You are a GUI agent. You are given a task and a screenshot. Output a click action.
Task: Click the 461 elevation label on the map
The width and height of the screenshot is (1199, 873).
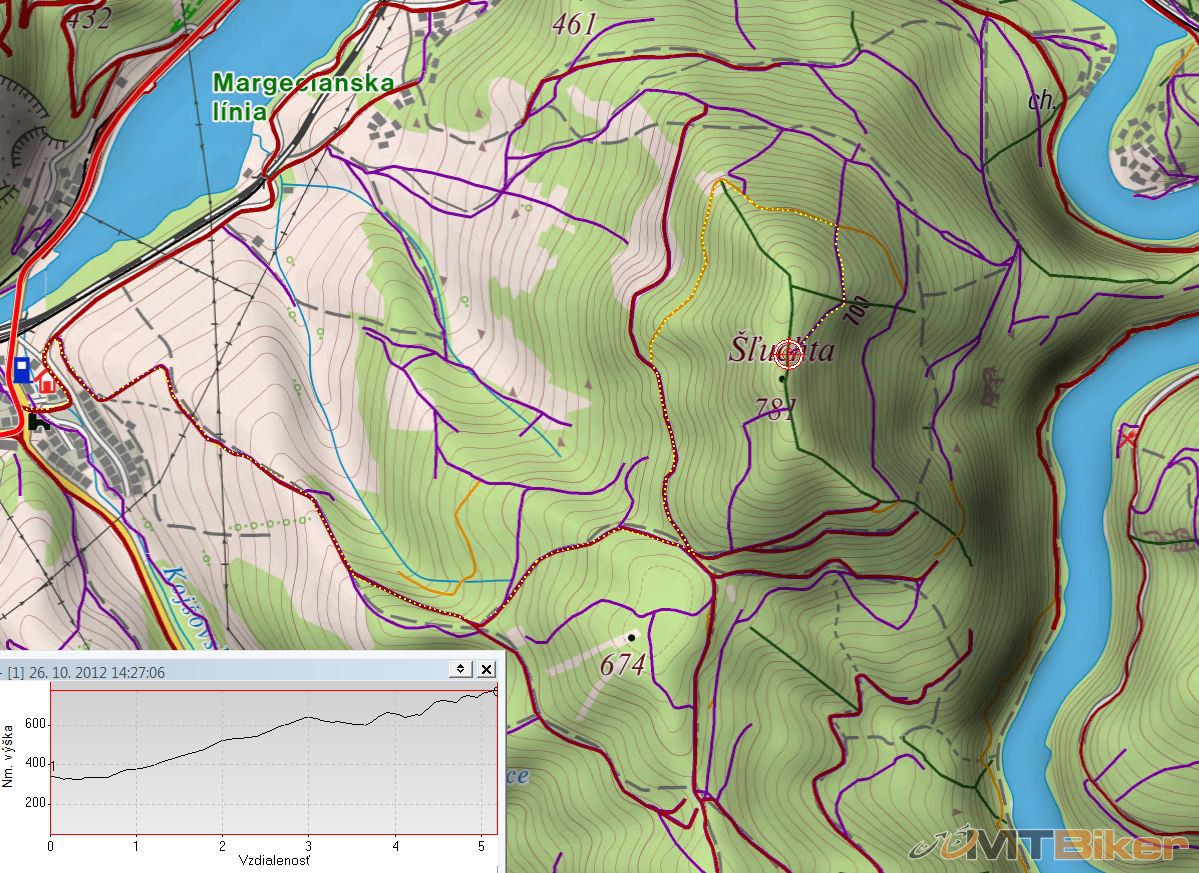pyautogui.click(x=573, y=25)
